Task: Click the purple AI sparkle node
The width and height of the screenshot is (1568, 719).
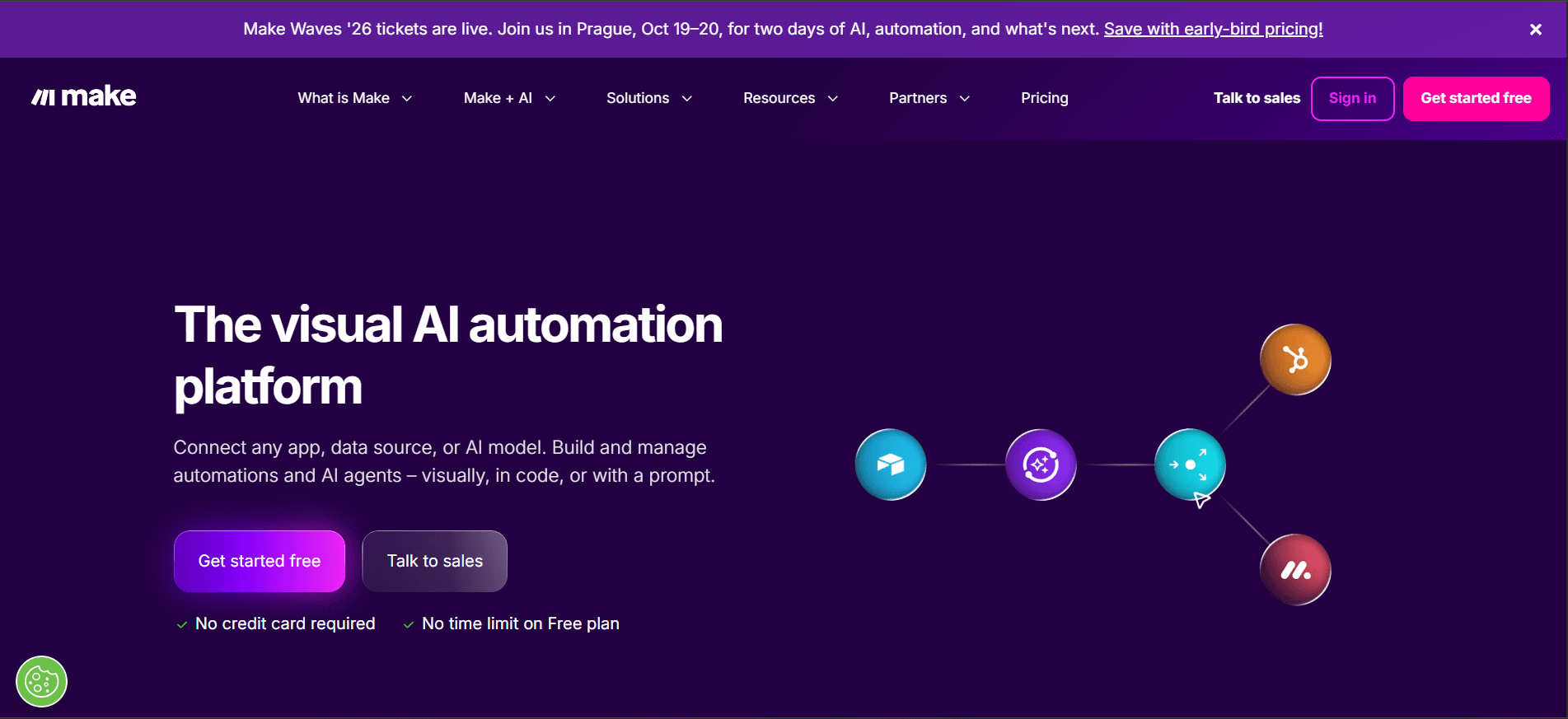Action: [x=1041, y=465]
